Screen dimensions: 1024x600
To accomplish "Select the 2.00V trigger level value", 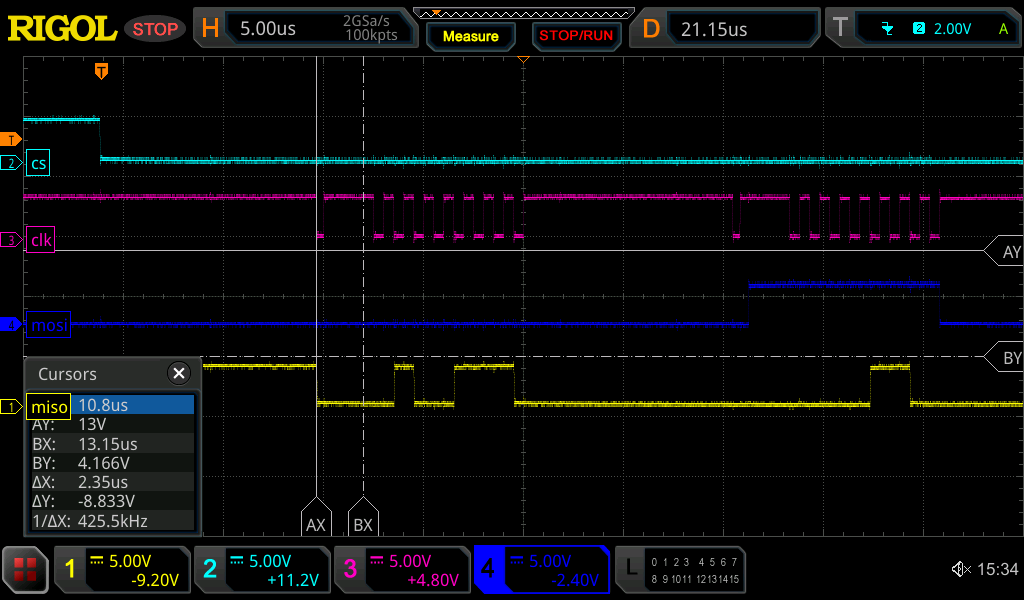I will pyautogui.click(x=952, y=29).
